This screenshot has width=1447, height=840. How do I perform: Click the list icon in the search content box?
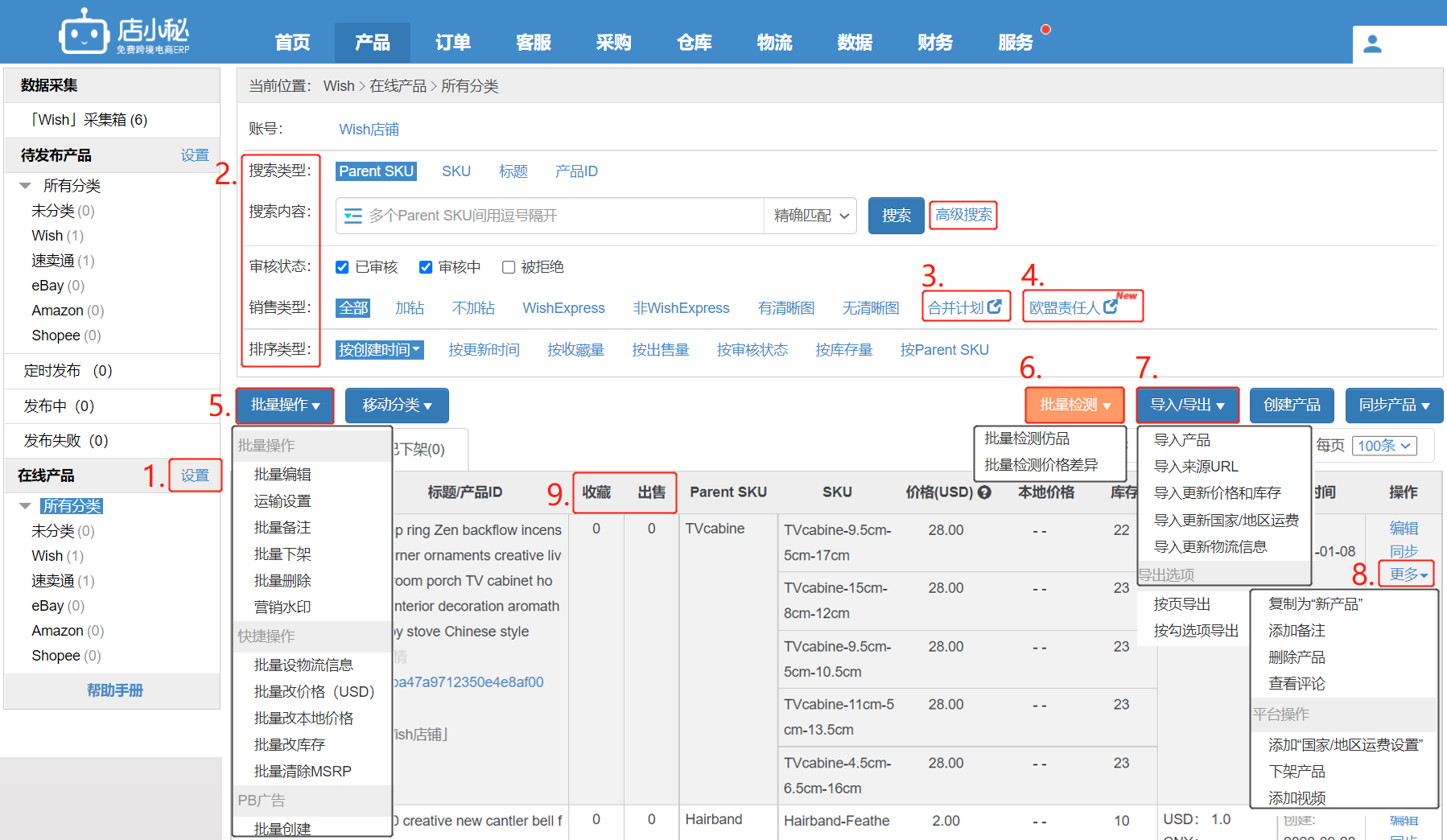point(352,216)
